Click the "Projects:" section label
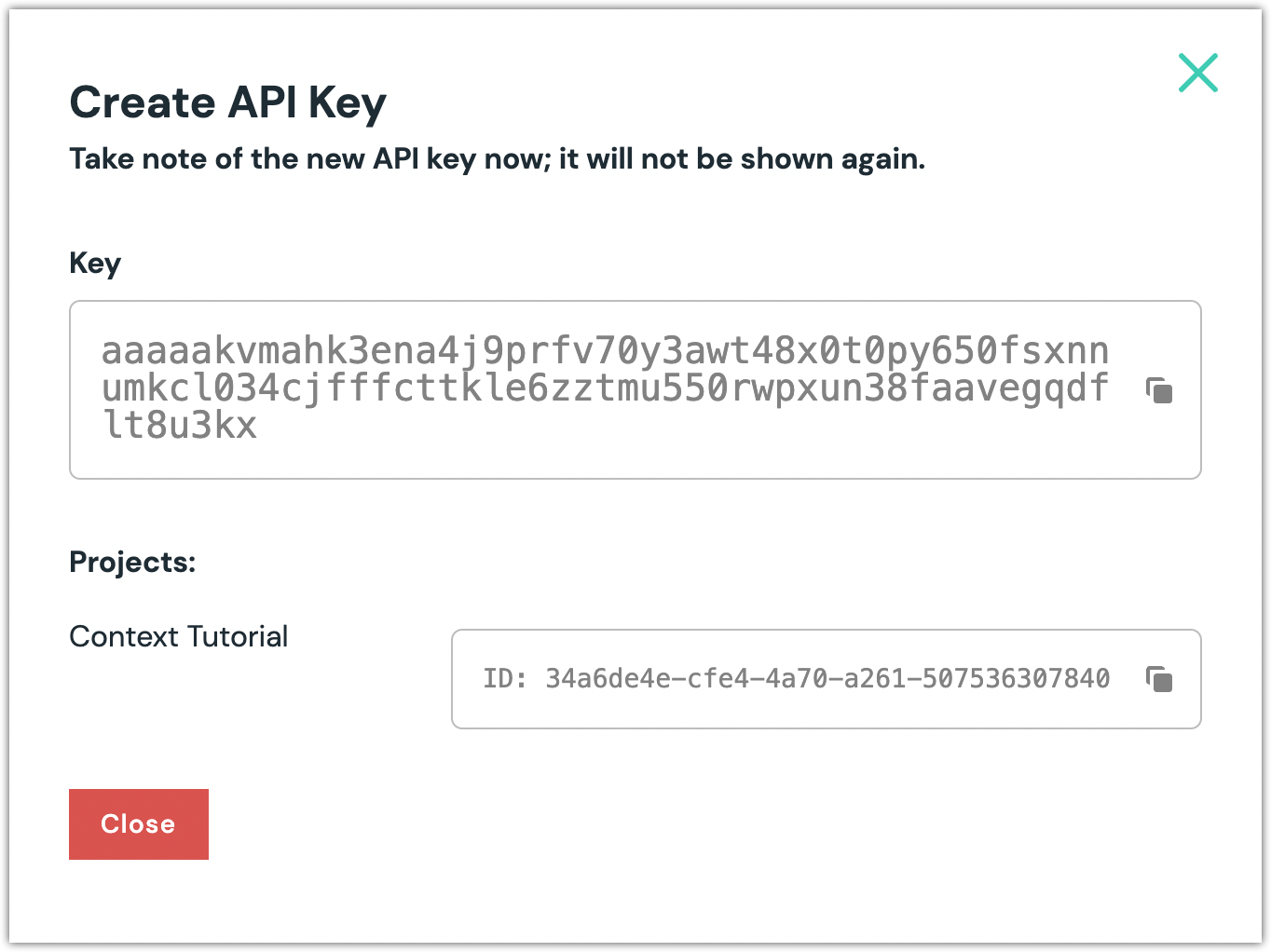Viewport: 1271px width, 952px height. click(x=132, y=563)
